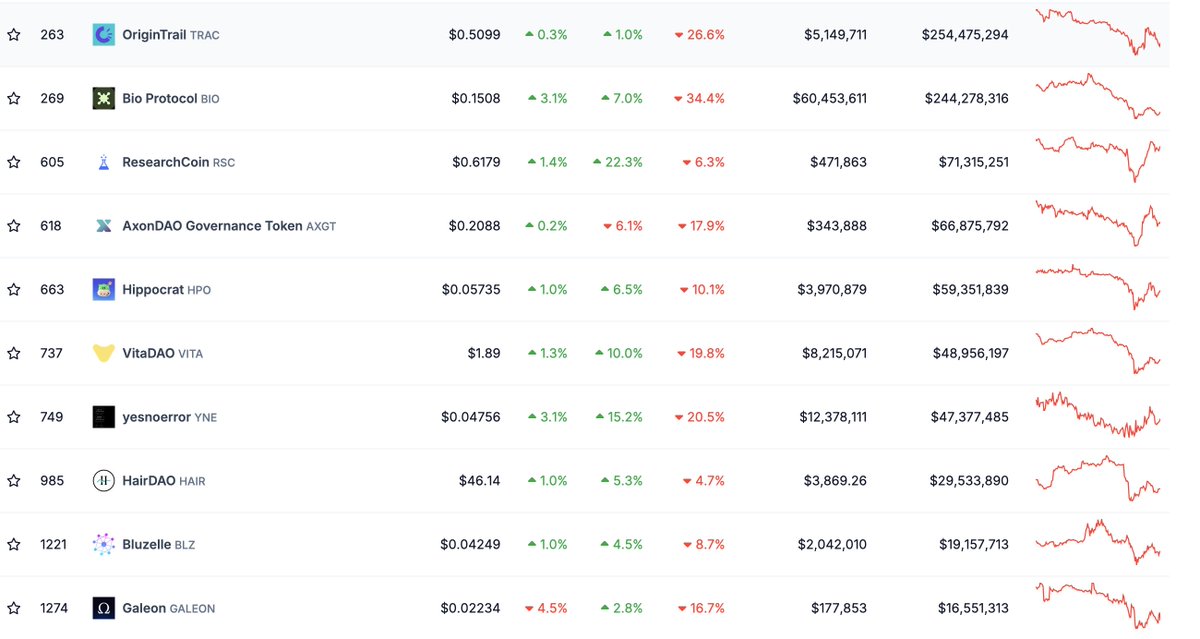
Task: Open the VitaDAO VITA page
Action: pos(163,353)
